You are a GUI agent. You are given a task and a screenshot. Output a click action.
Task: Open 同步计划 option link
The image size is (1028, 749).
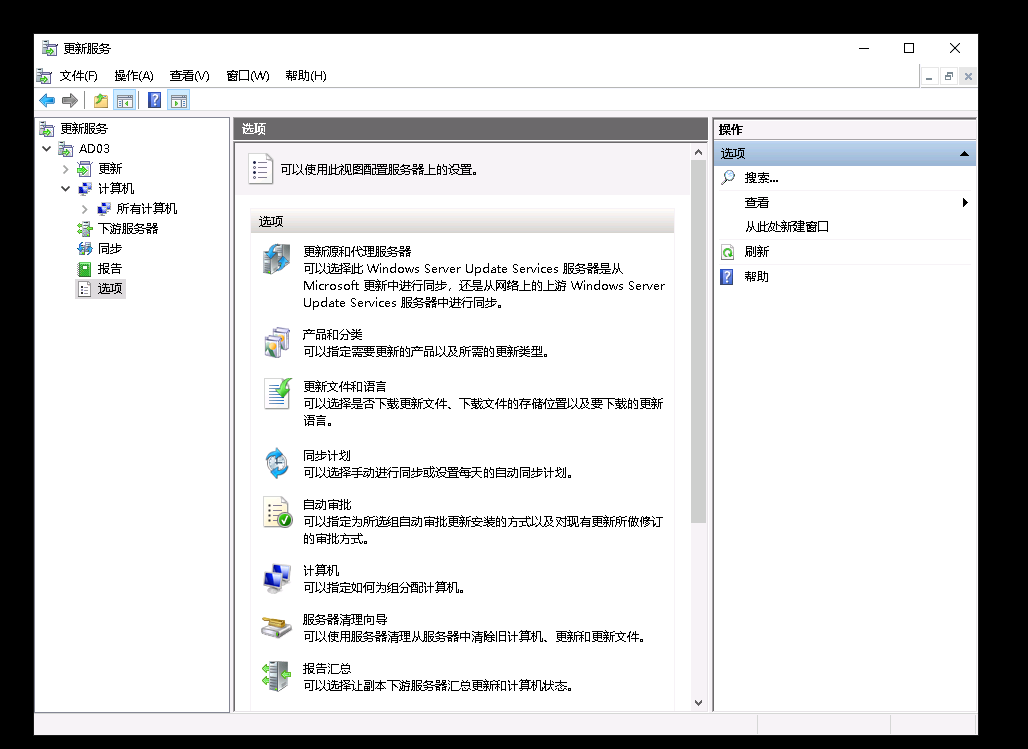pyautogui.click(x=326, y=456)
